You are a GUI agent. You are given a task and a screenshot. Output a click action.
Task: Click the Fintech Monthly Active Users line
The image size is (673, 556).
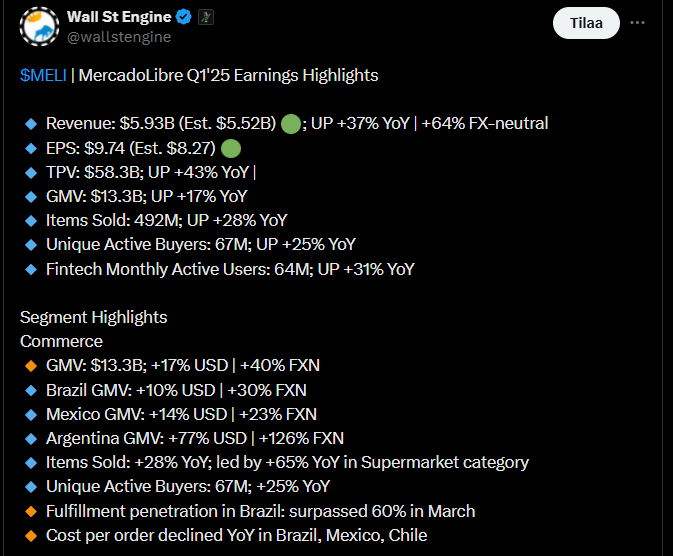pyautogui.click(x=230, y=269)
